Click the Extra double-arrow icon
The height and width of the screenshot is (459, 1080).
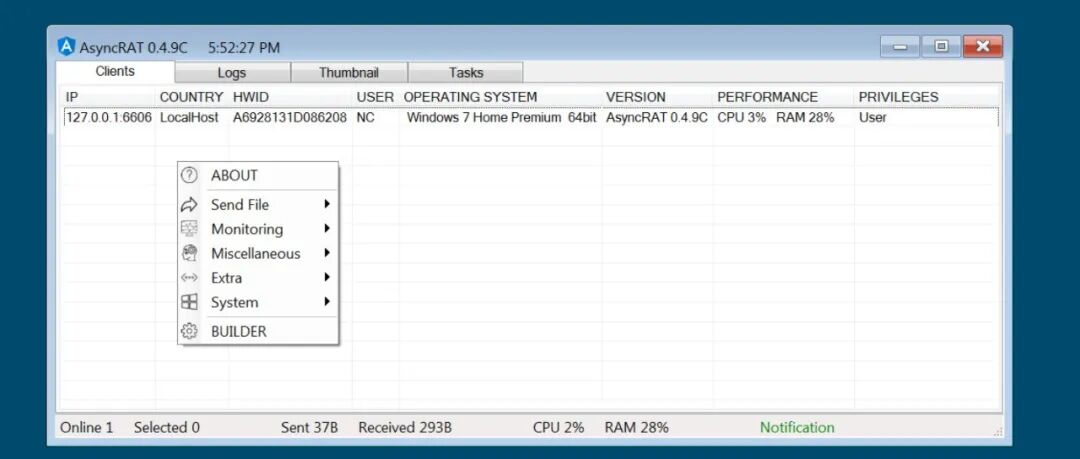point(189,278)
